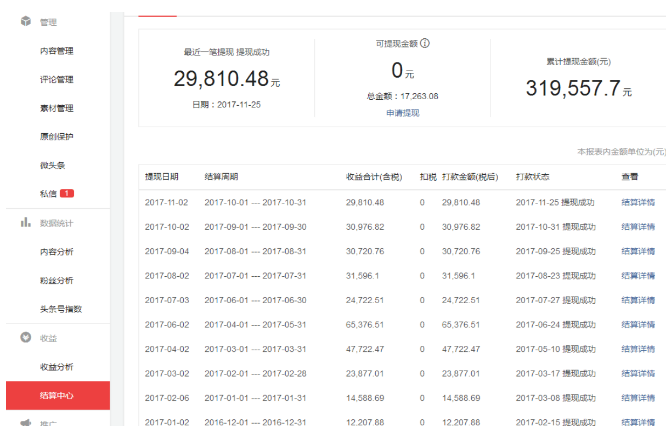The width and height of the screenshot is (666, 426).
Task: Go to 评论管理 in the sidebar
Action: 56,79
